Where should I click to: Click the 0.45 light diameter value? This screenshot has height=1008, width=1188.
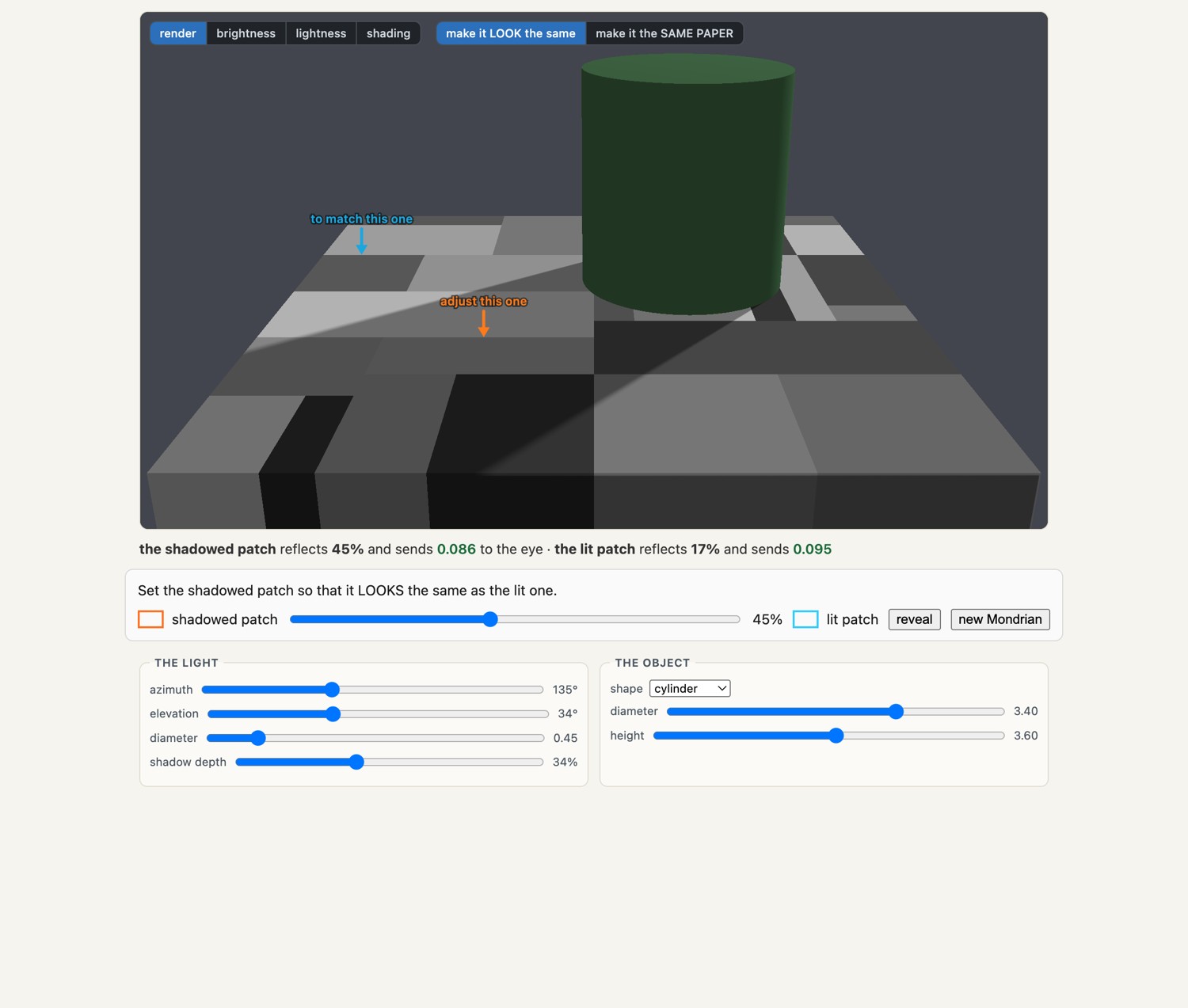pyautogui.click(x=565, y=738)
